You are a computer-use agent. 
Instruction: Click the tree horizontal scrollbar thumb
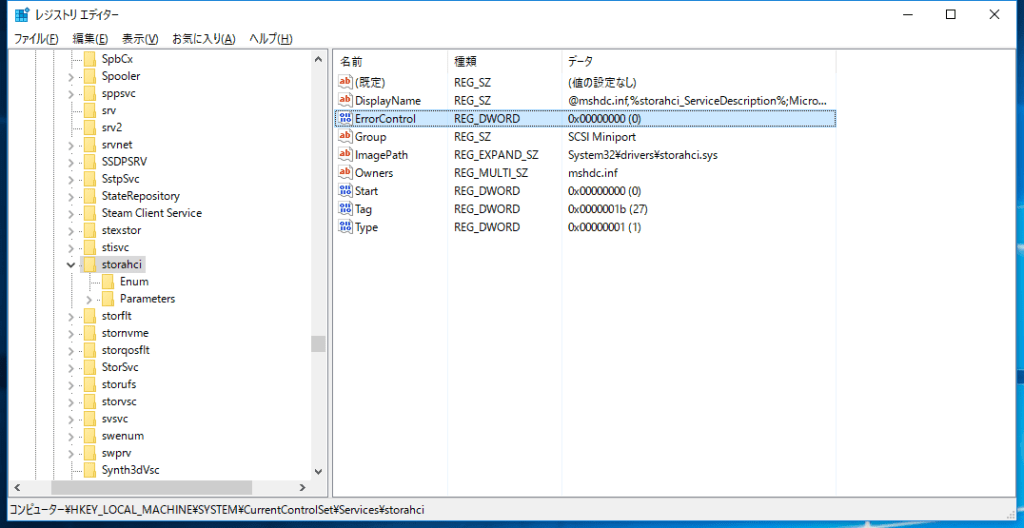click(152, 487)
